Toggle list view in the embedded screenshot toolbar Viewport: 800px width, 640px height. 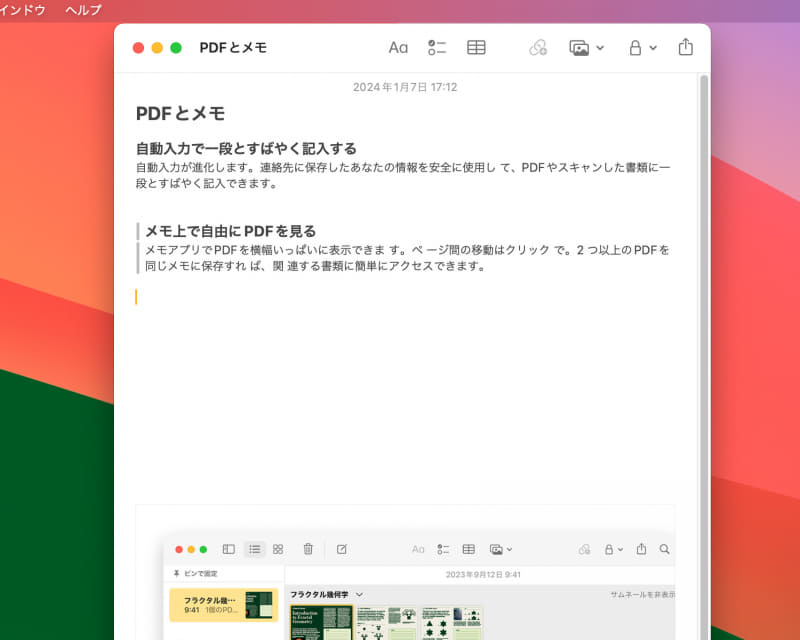[x=254, y=549]
